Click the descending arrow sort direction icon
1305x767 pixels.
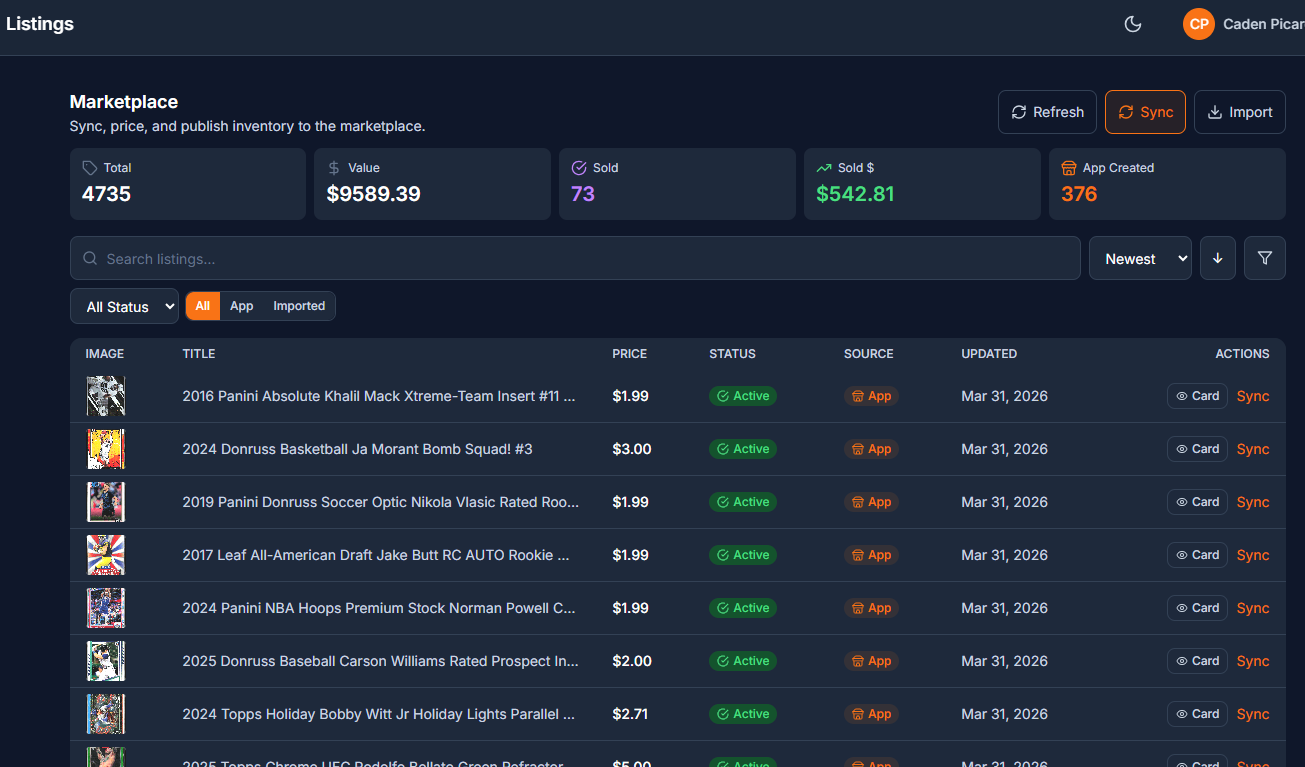click(x=1217, y=258)
